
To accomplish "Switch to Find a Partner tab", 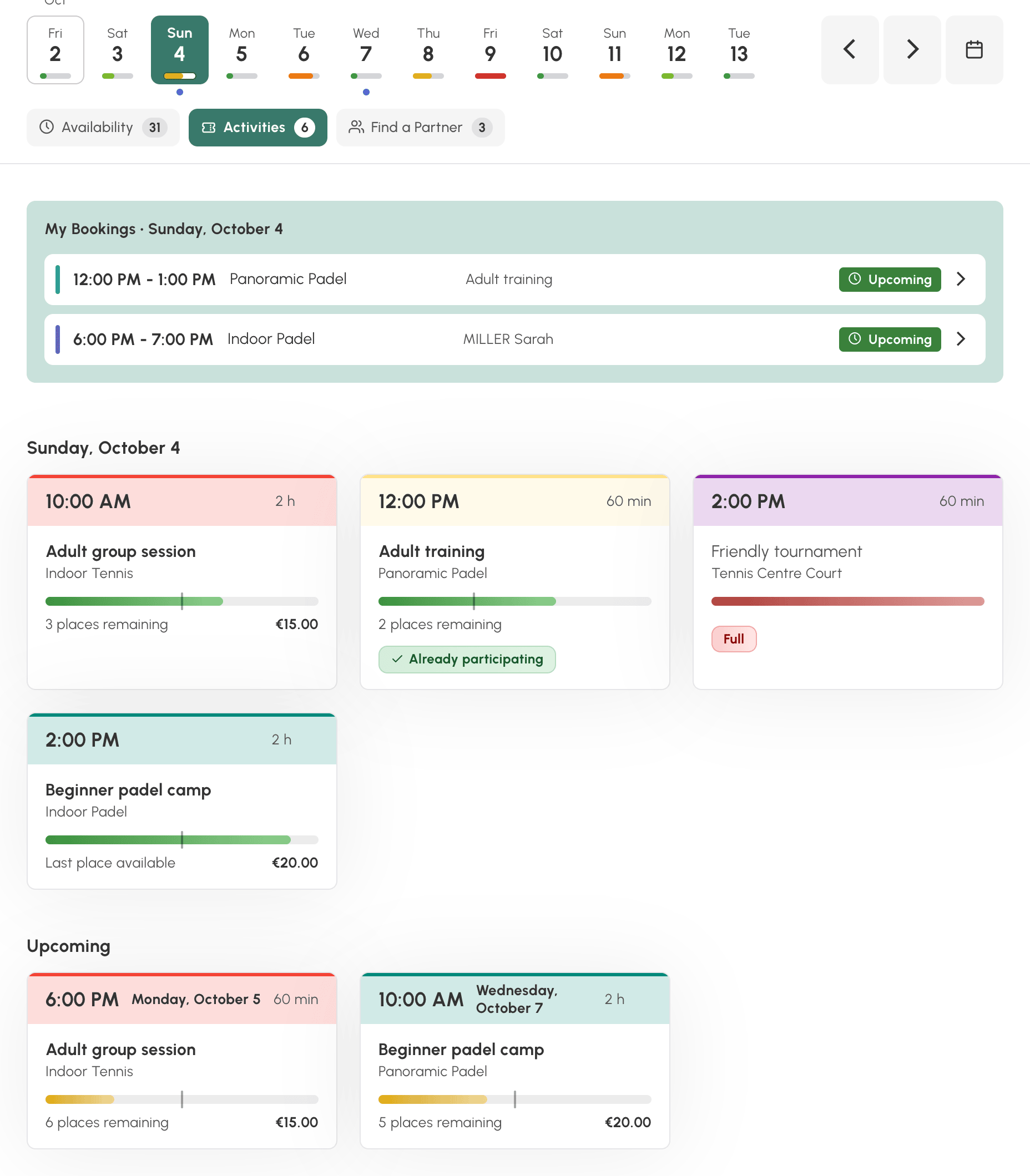I will click(x=420, y=128).
